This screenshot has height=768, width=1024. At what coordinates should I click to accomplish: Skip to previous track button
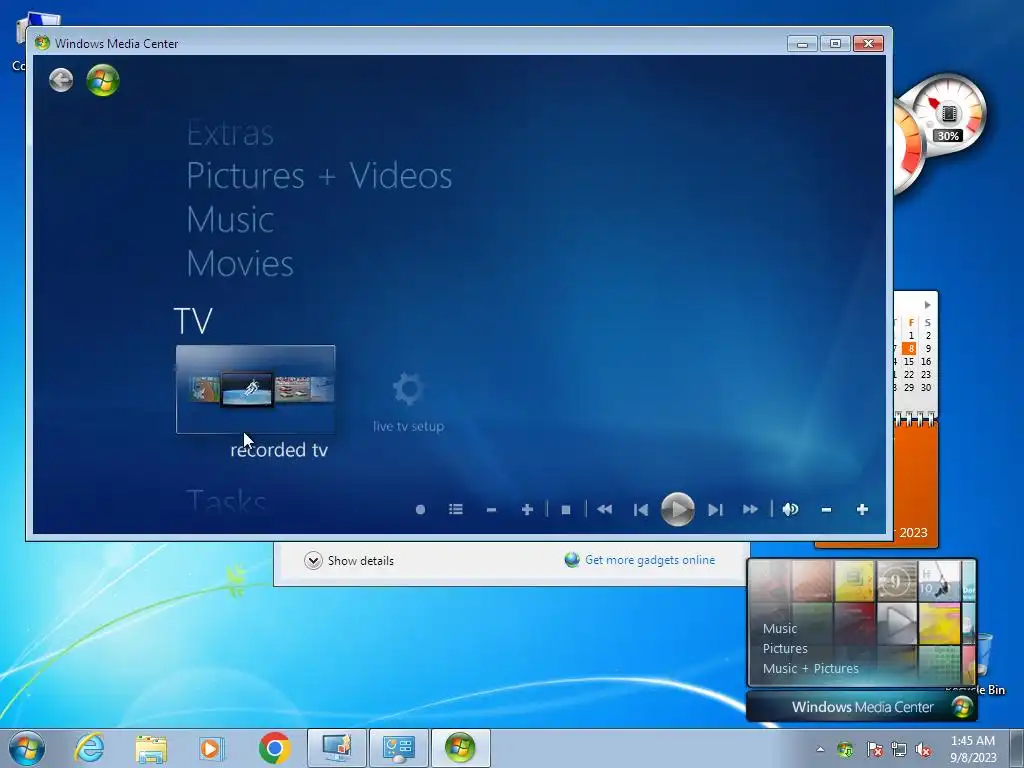[x=641, y=509]
